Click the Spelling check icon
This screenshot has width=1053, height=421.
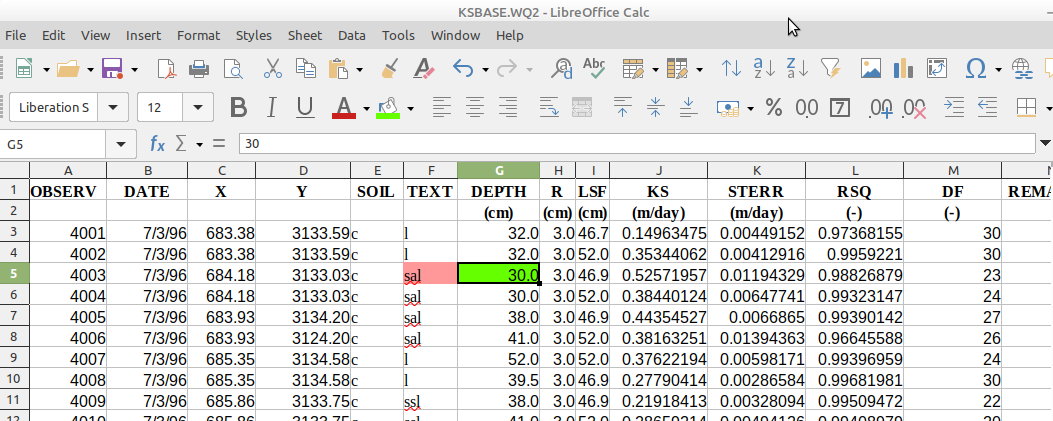tap(594, 68)
